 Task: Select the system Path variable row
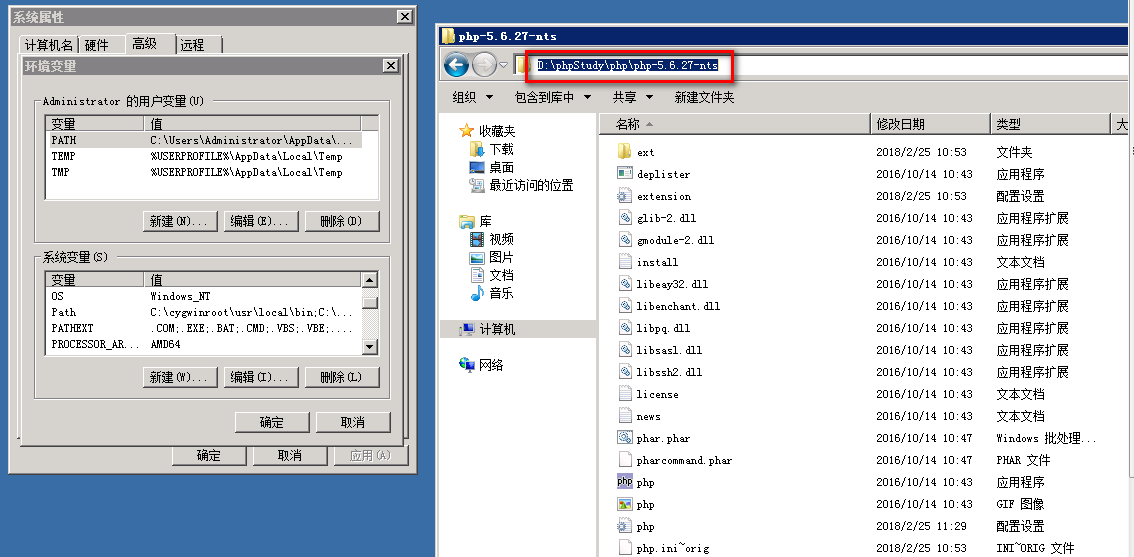click(204, 312)
